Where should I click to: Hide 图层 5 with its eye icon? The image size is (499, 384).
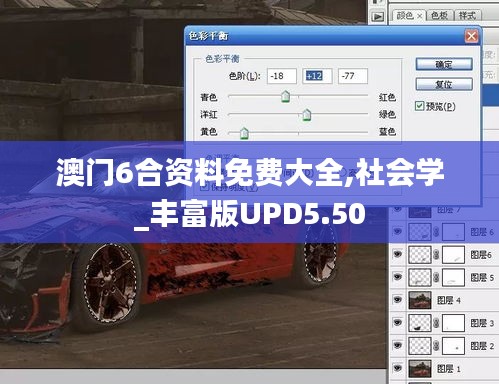[397, 277]
